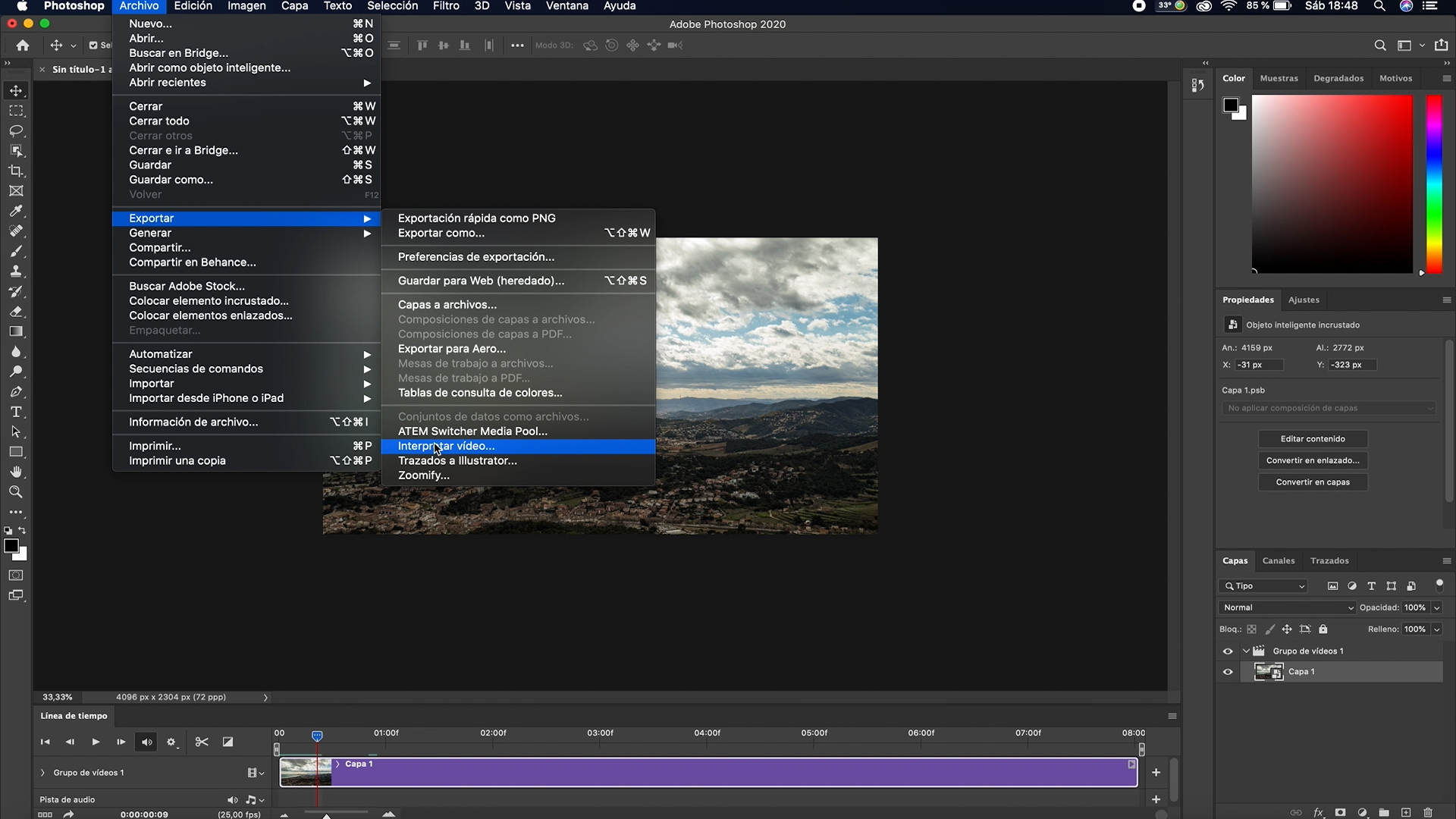Open the timeline settings gear
1456x819 pixels.
(x=172, y=742)
